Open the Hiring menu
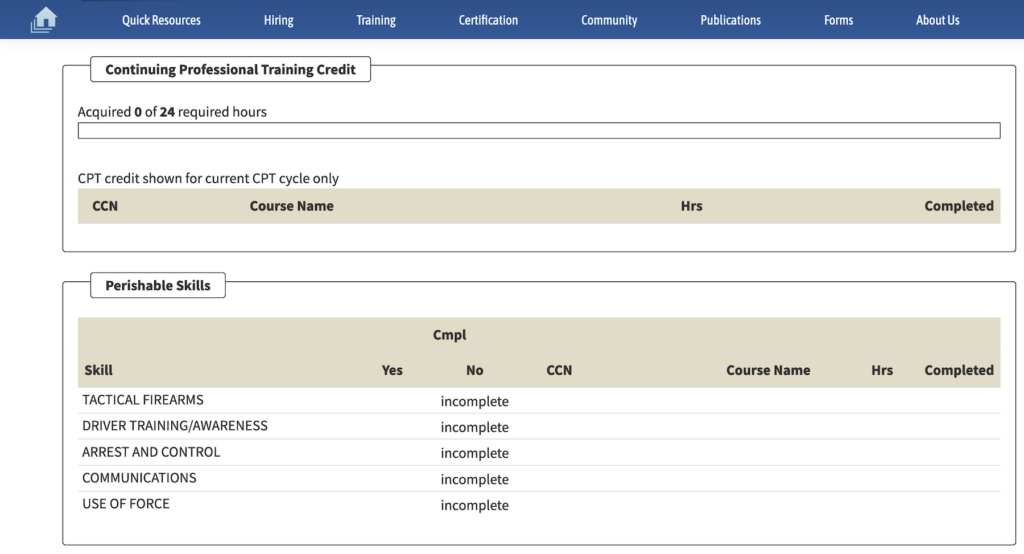Image resolution: width=1024 pixels, height=554 pixels. [279, 20]
